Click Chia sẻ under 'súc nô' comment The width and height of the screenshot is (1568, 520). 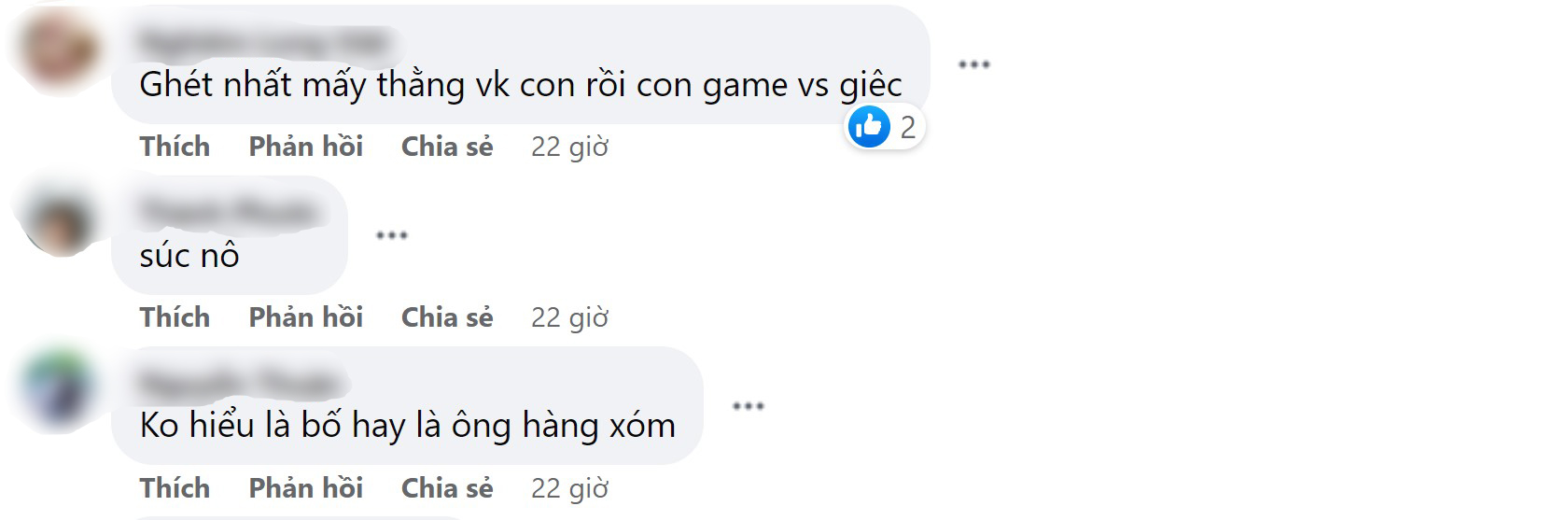point(447,317)
